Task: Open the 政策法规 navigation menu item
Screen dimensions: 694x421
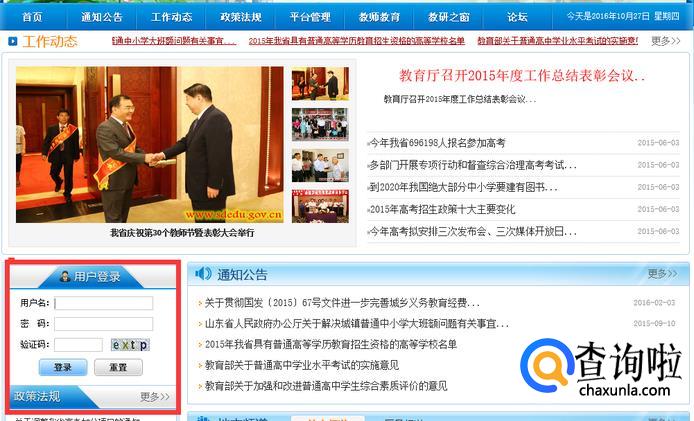Action: pyautogui.click(x=241, y=17)
